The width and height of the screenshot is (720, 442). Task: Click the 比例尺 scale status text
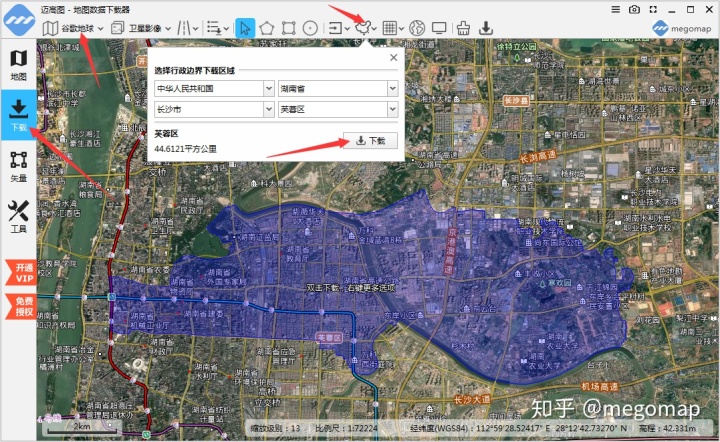pyautogui.click(x=346, y=428)
